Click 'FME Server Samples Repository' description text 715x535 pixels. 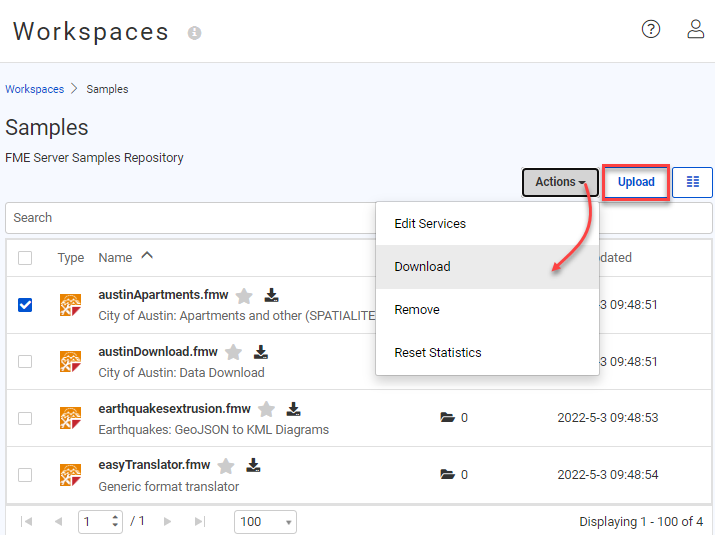[94, 158]
